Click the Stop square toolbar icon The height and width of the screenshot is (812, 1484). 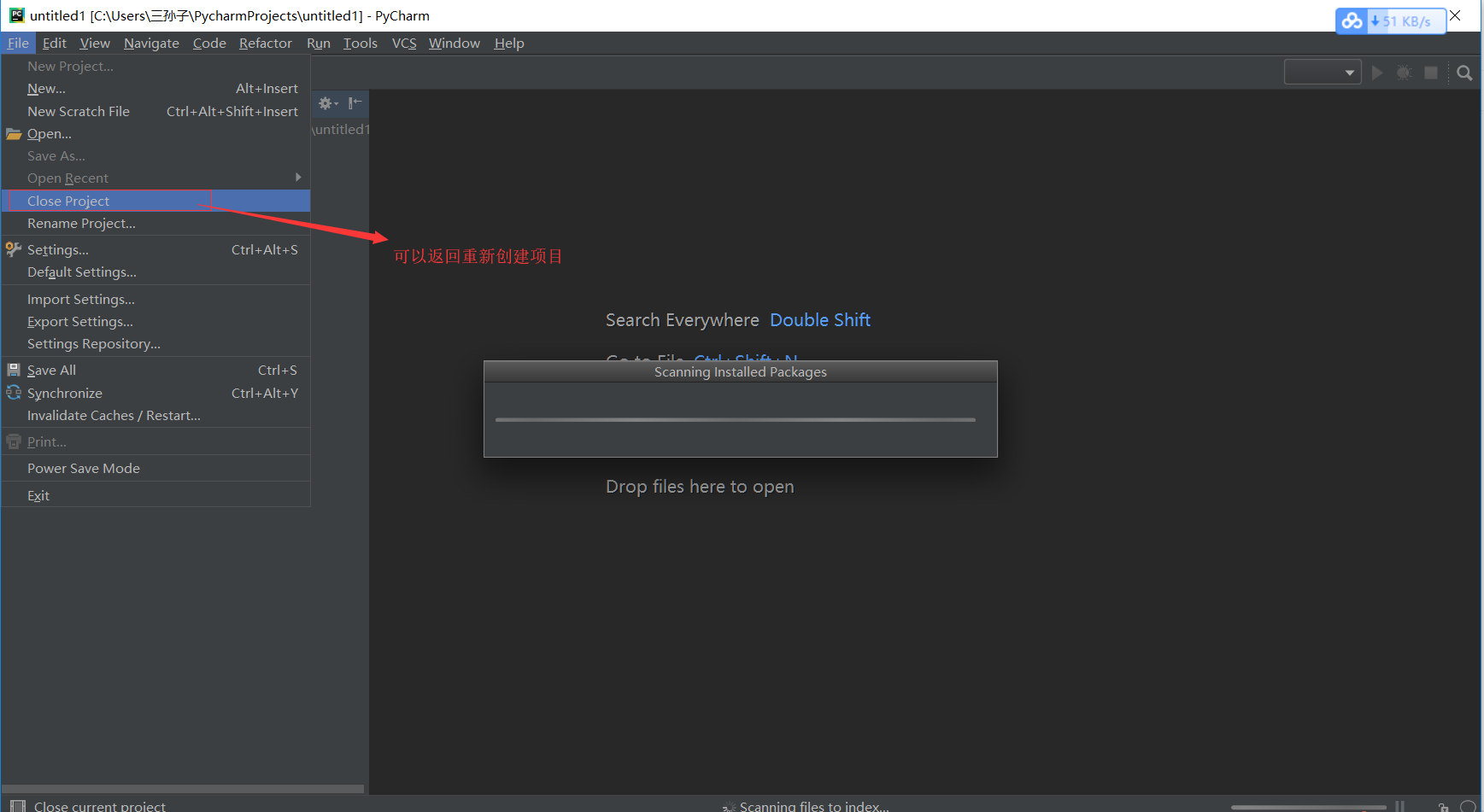[x=1431, y=73]
